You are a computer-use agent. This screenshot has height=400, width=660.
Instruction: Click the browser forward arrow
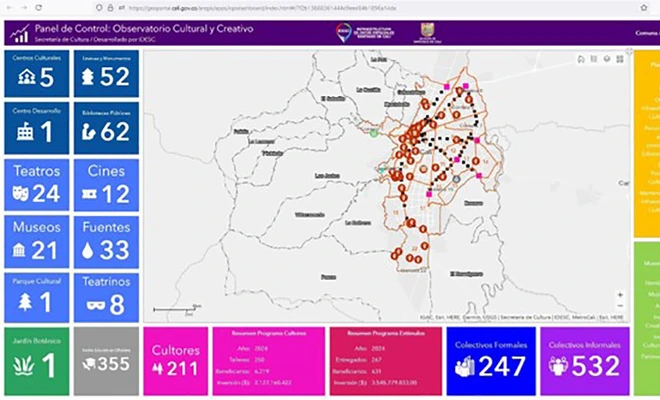(24, 8)
